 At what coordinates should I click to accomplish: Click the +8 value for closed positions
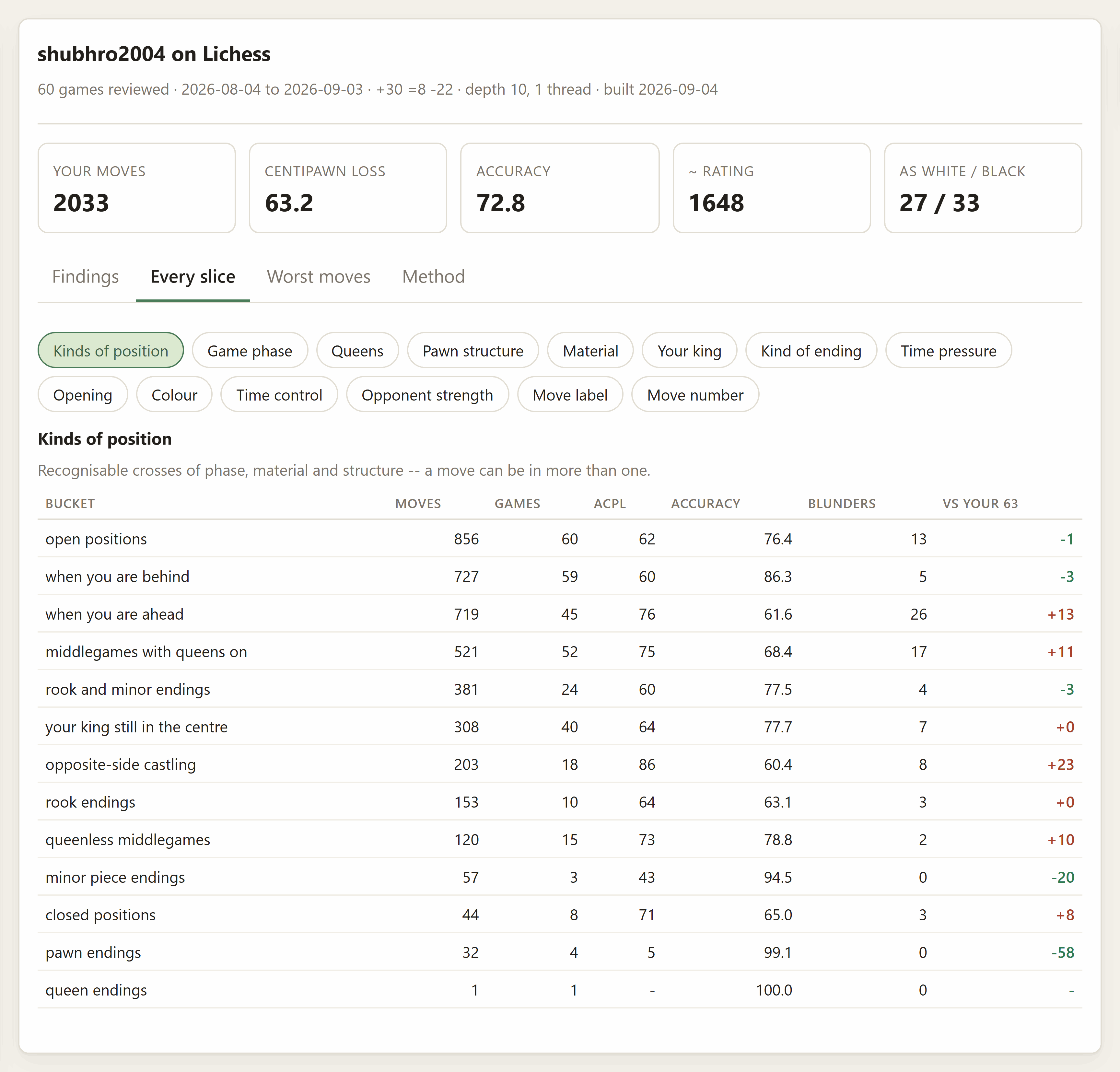point(1065,915)
